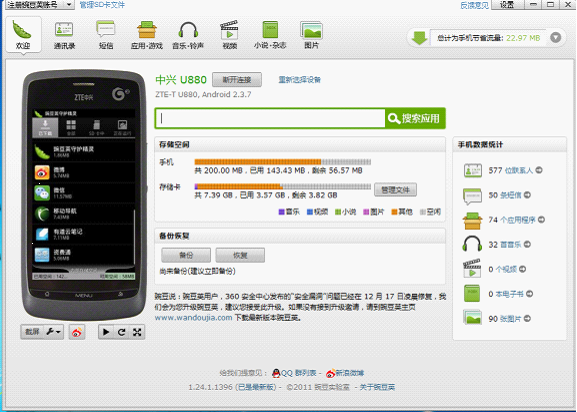
Task: Open the 90 张图片 pictures link
Action: (x=505, y=319)
